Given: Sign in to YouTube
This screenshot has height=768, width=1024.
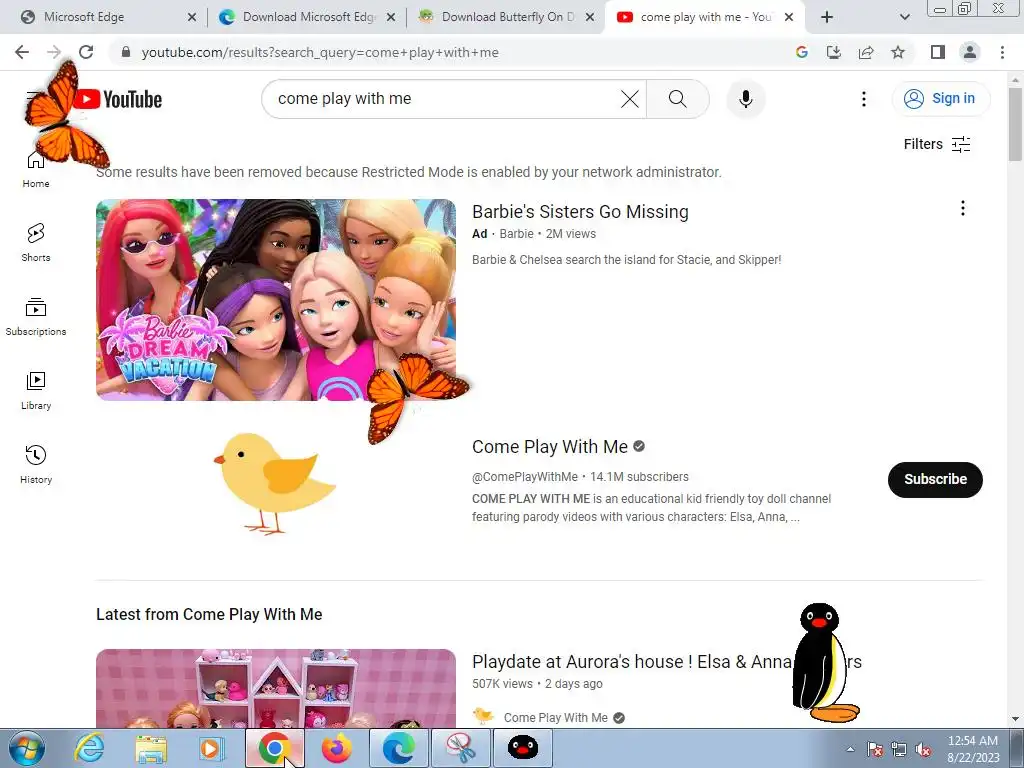Looking at the screenshot, I should pyautogui.click(x=940, y=99).
